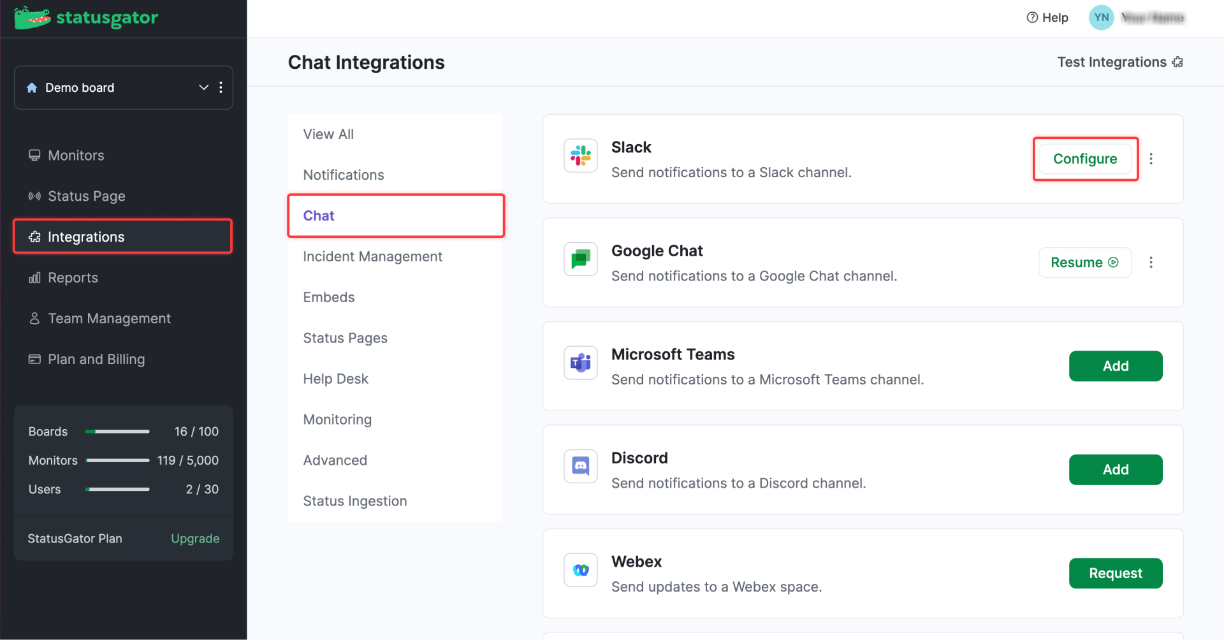Click the Webex integration title

(x=637, y=562)
